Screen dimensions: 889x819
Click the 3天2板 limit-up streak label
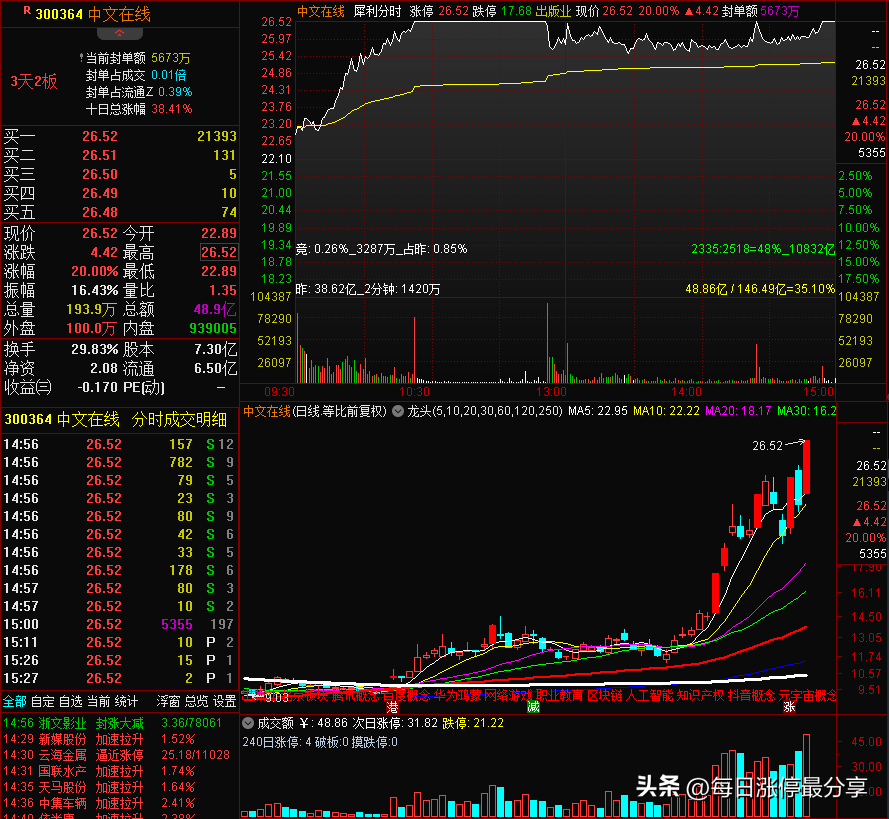coord(34,82)
